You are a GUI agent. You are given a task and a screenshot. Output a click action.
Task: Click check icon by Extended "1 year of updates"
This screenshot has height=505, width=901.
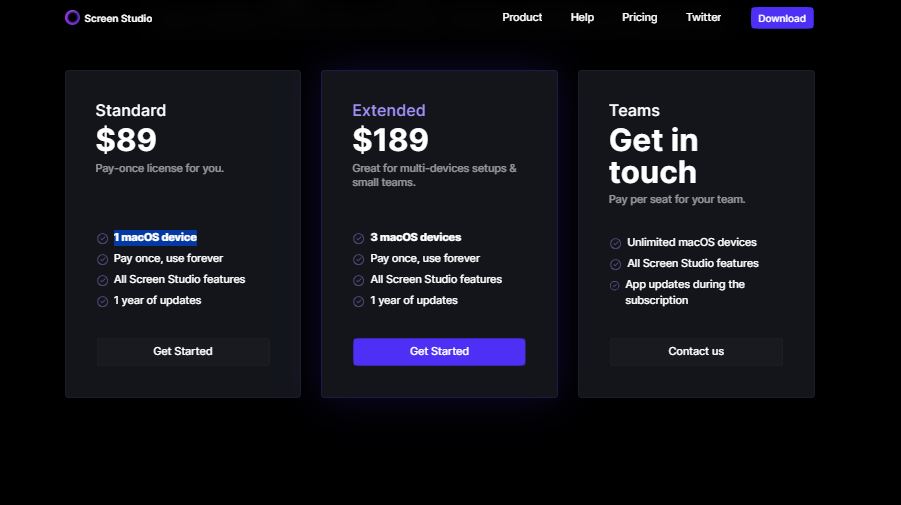click(x=359, y=301)
